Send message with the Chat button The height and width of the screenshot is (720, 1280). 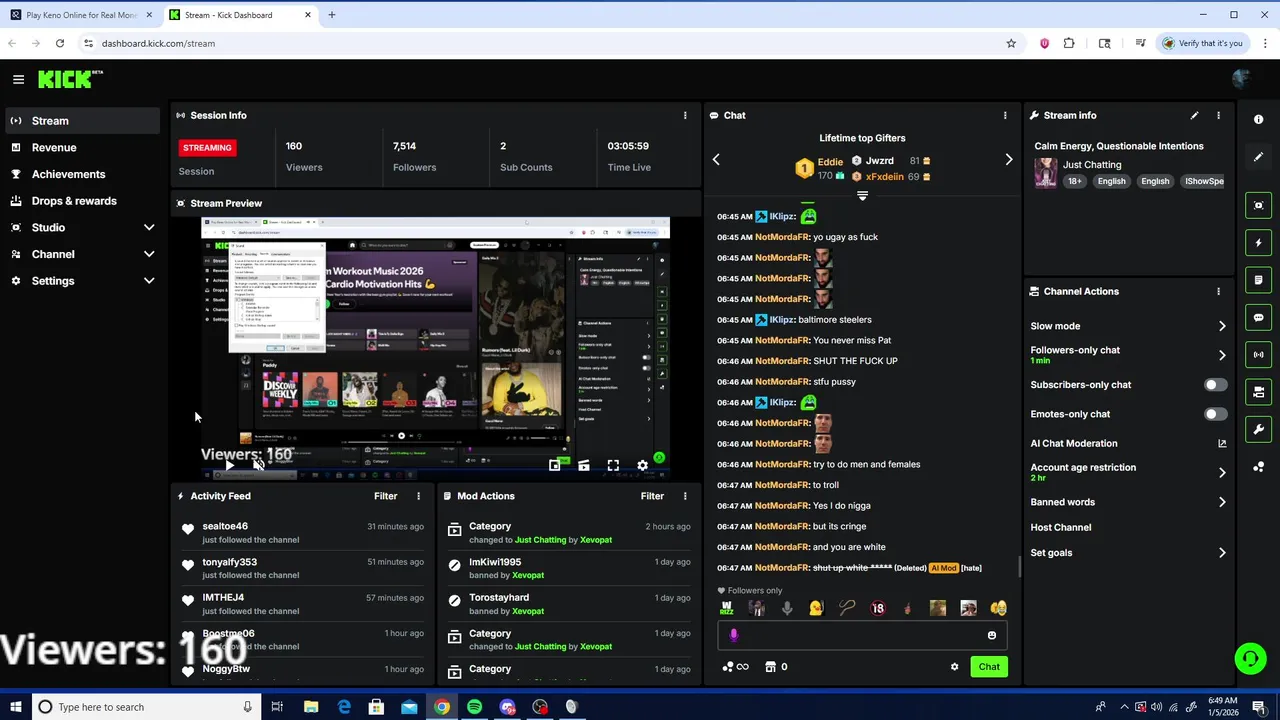pos(989,667)
